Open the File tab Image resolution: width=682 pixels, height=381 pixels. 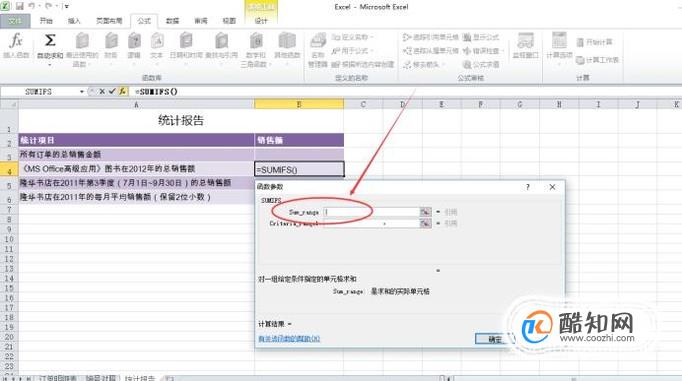[x=15, y=21]
